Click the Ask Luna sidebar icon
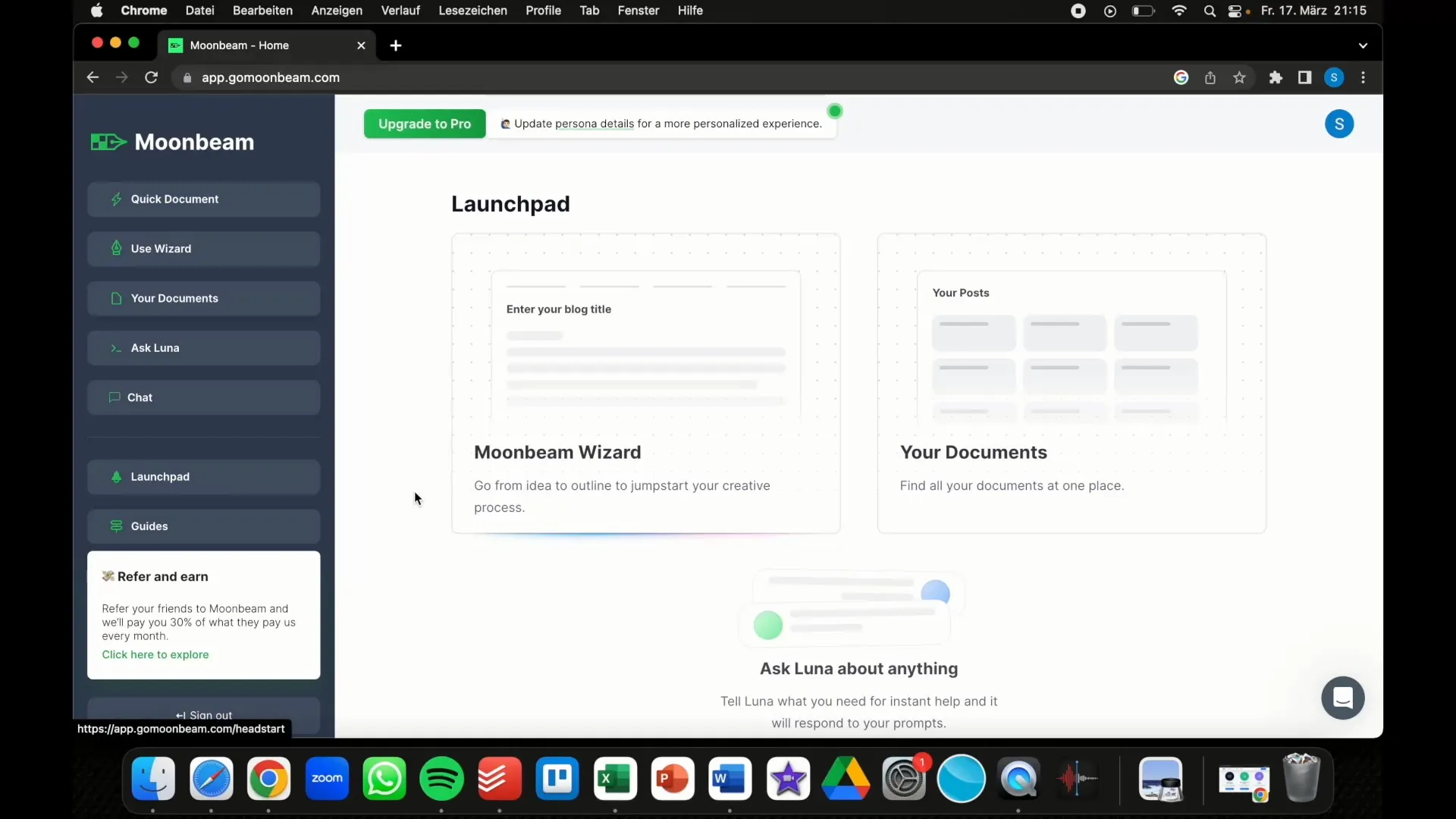1456x819 pixels. (x=115, y=347)
